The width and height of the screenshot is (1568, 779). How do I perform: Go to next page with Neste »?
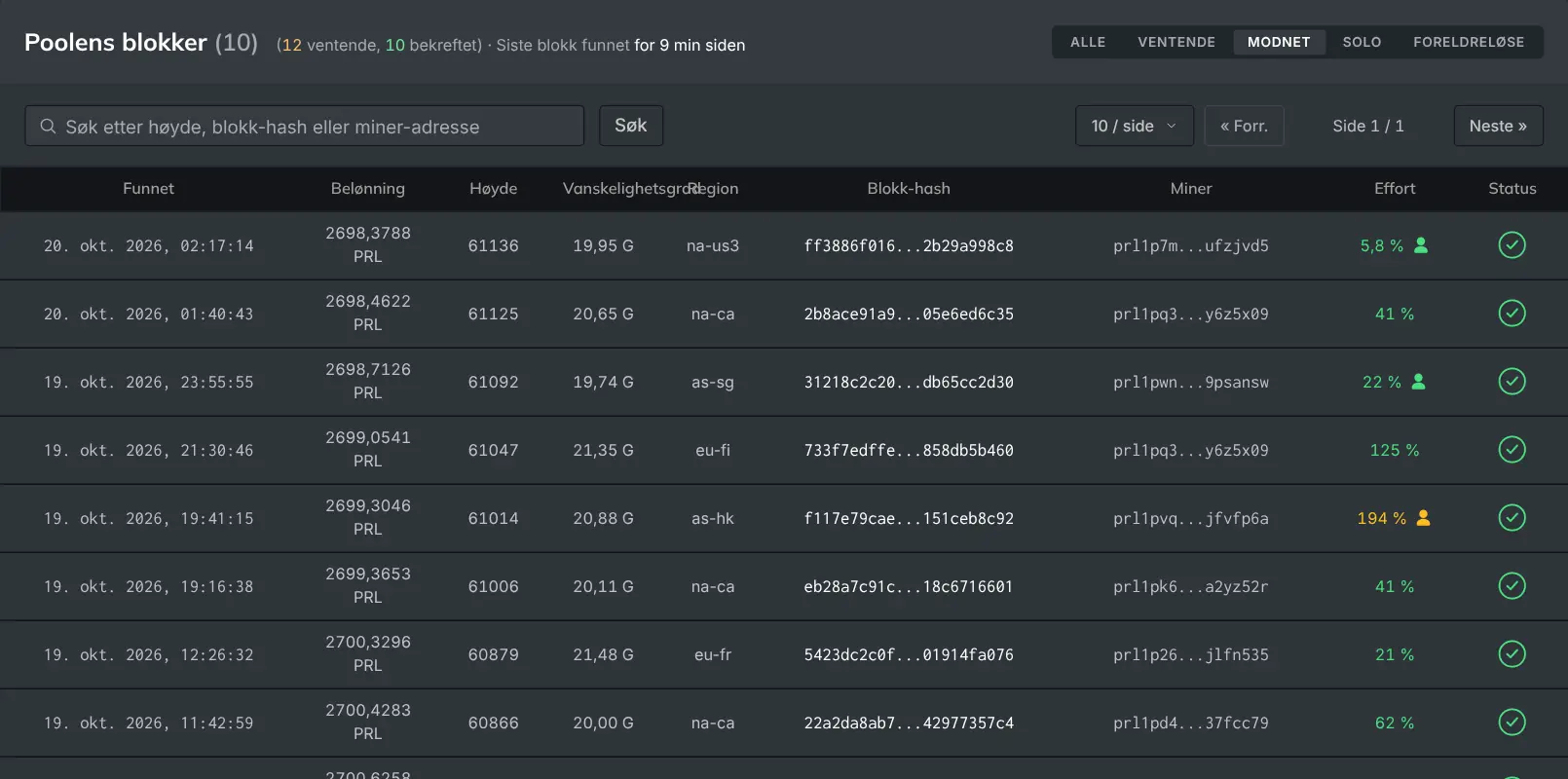pyautogui.click(x=1498, y=126)
